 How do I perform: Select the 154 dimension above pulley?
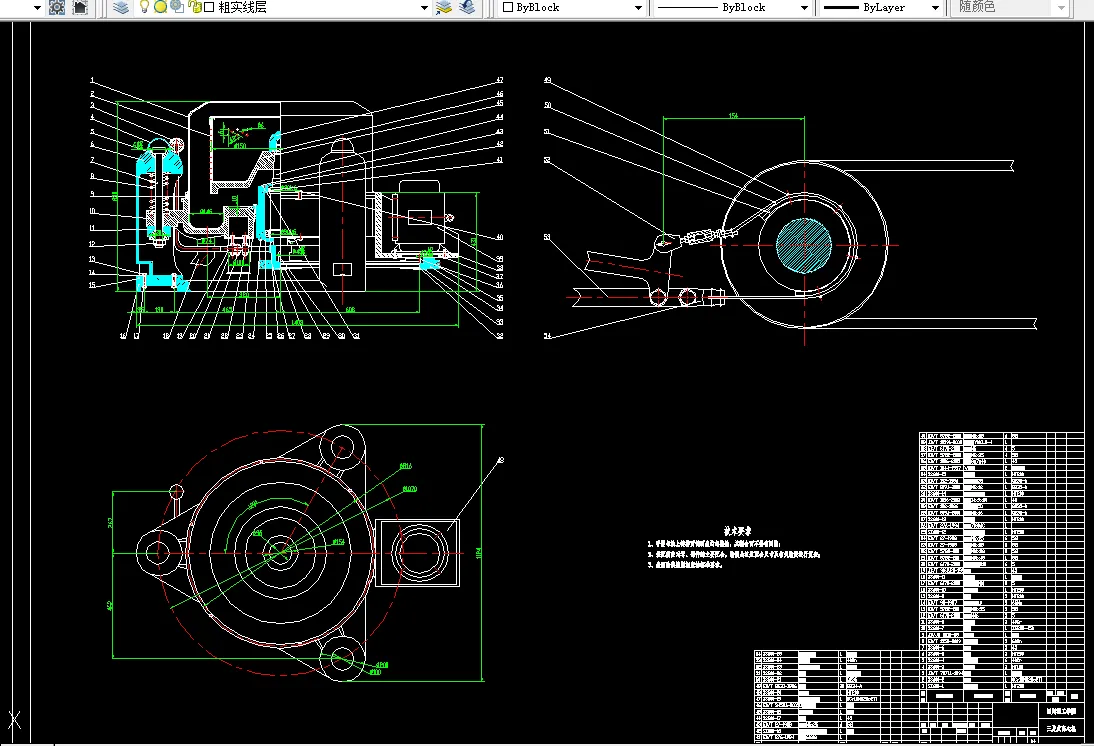click(733, 115)
